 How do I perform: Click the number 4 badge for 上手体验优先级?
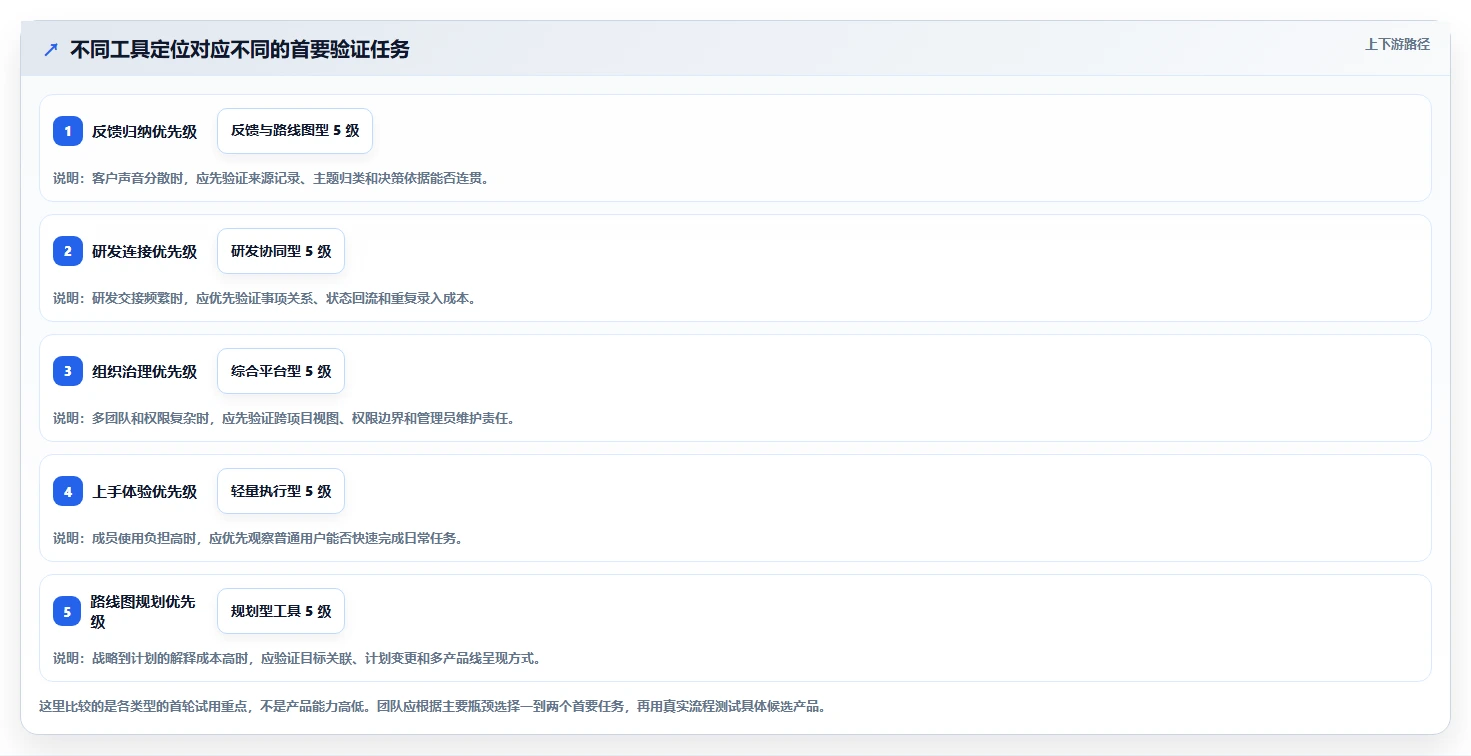68,491
